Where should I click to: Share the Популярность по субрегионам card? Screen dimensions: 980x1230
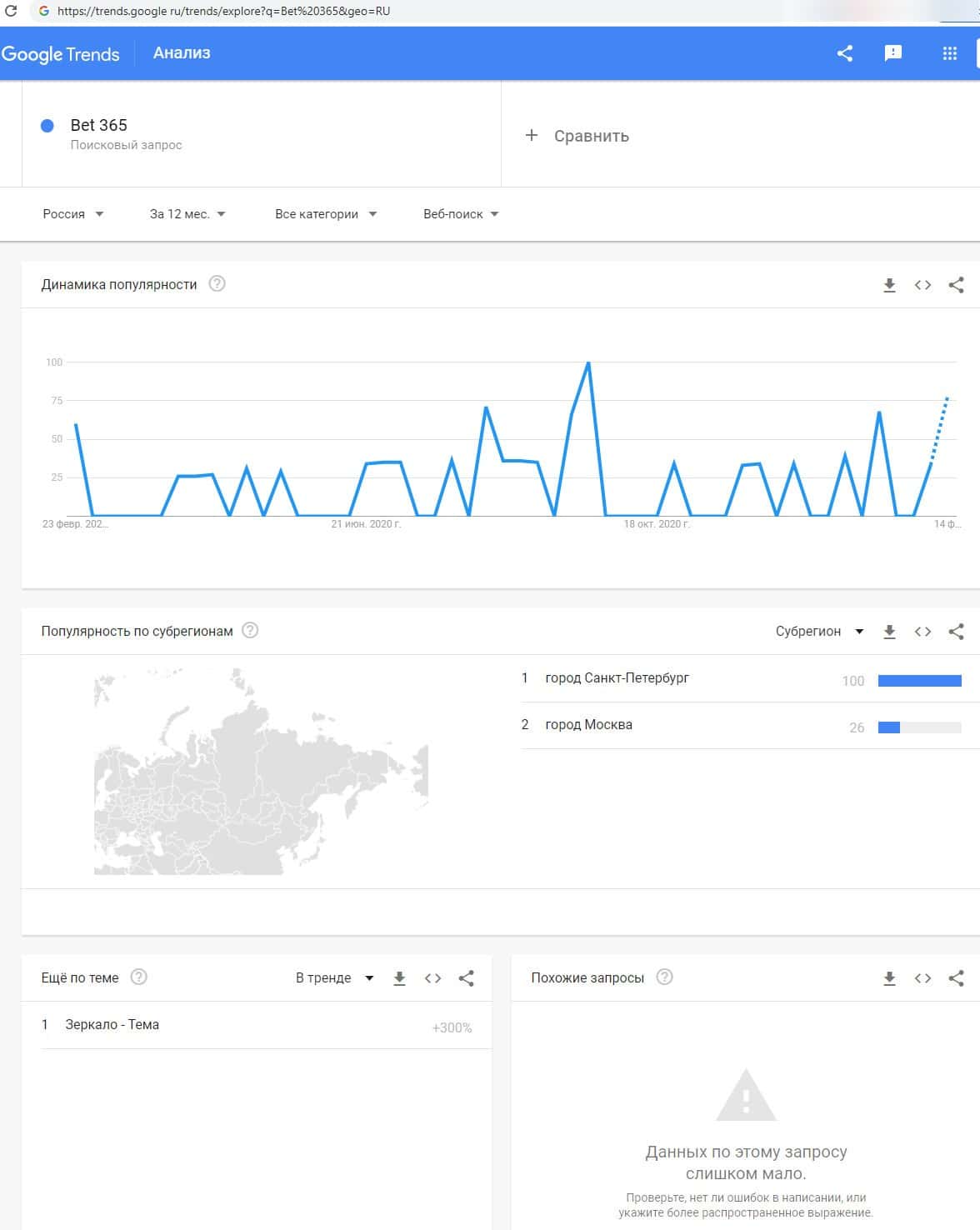click(x=956, y=632)
